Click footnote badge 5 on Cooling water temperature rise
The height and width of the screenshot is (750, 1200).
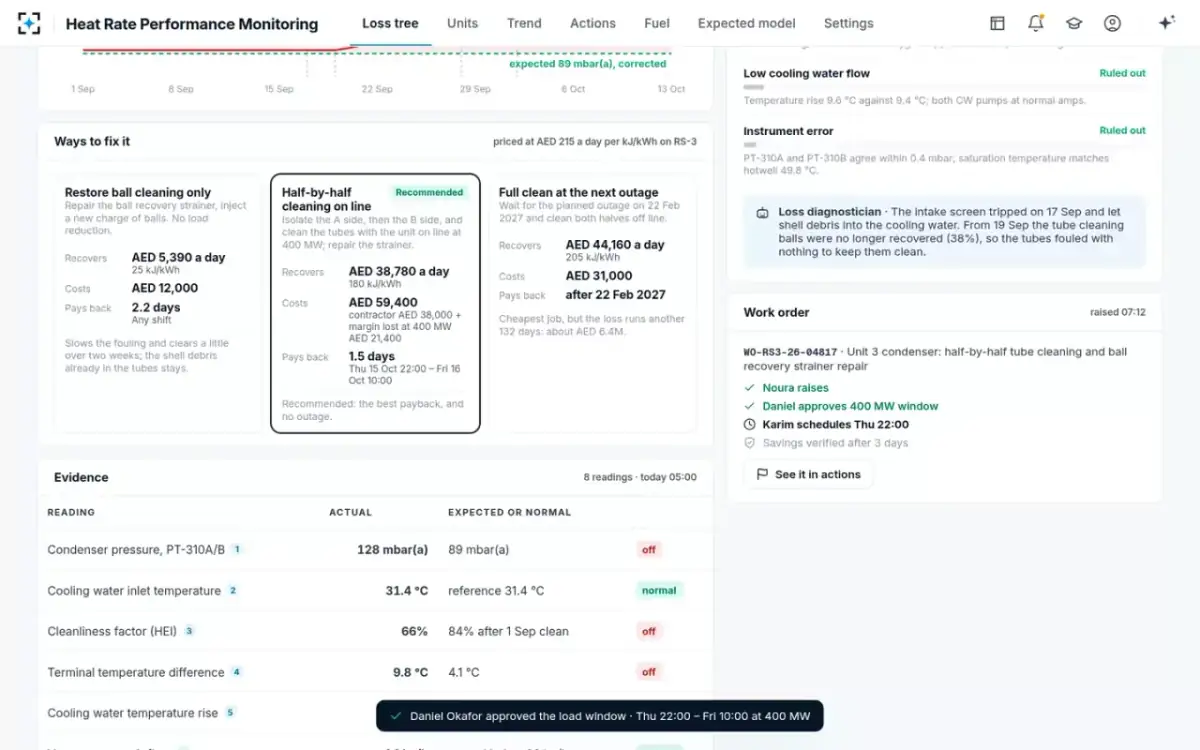click(x=230, y=713)
